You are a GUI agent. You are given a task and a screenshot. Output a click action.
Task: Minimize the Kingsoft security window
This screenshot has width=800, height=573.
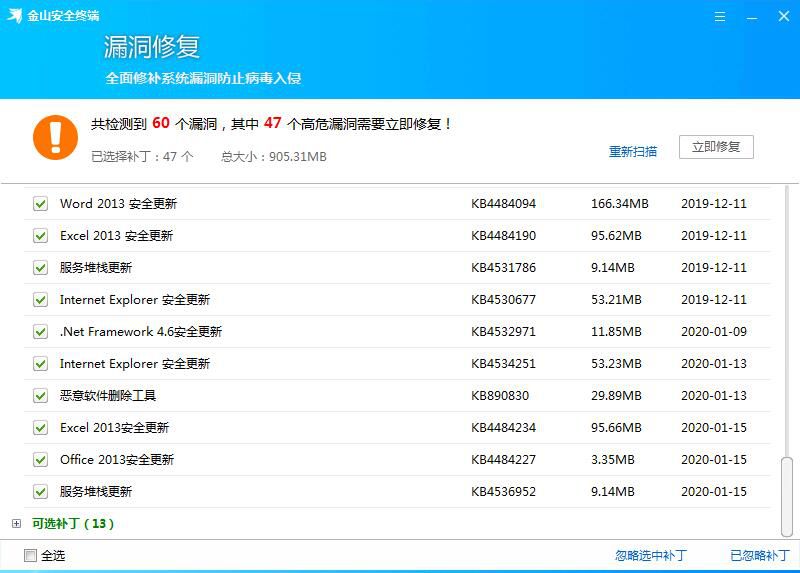click(752, 18)
